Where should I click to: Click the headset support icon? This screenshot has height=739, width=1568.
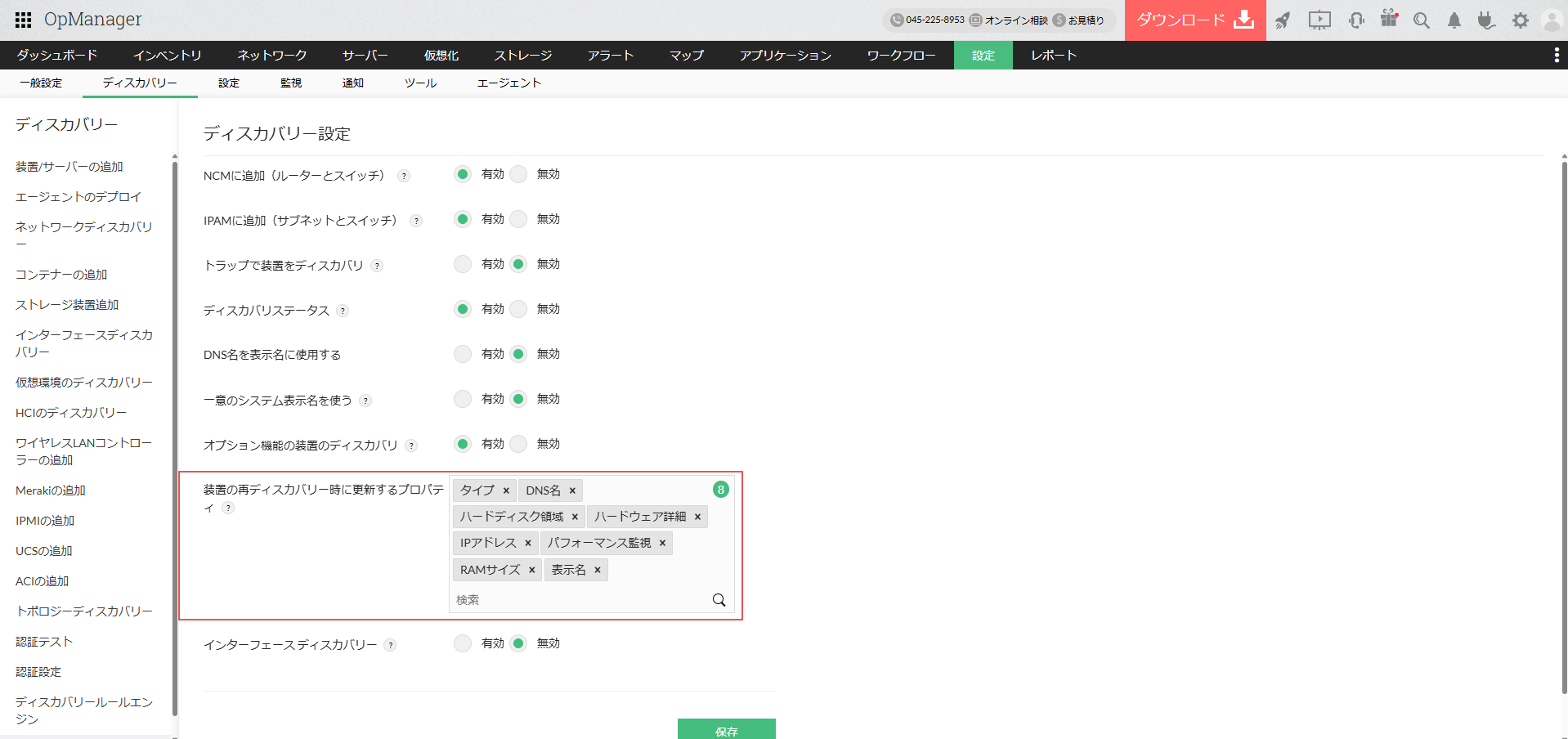(1356, 20)
